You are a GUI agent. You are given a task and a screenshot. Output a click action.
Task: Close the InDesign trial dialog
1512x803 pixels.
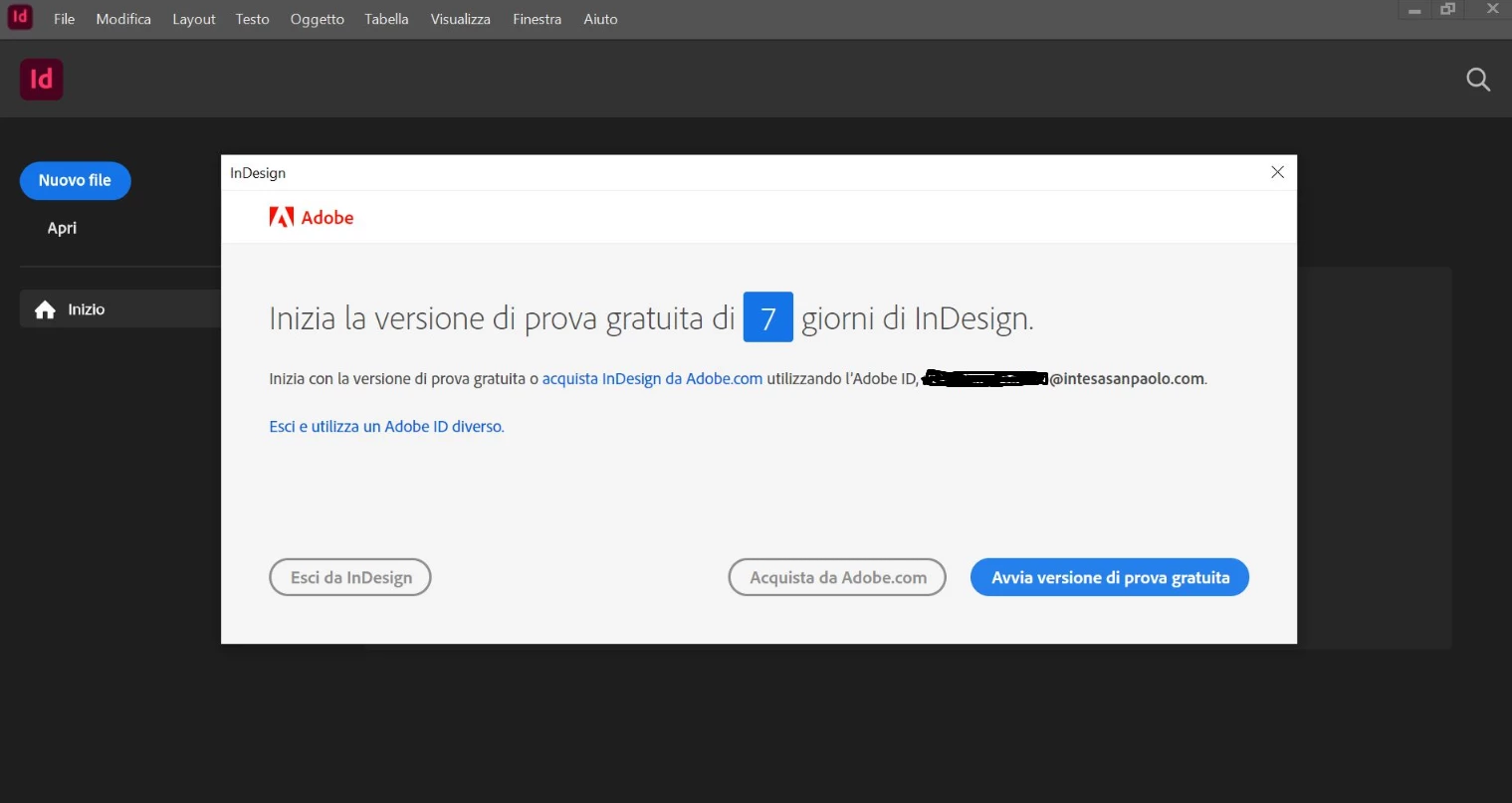click(1277, 172)
